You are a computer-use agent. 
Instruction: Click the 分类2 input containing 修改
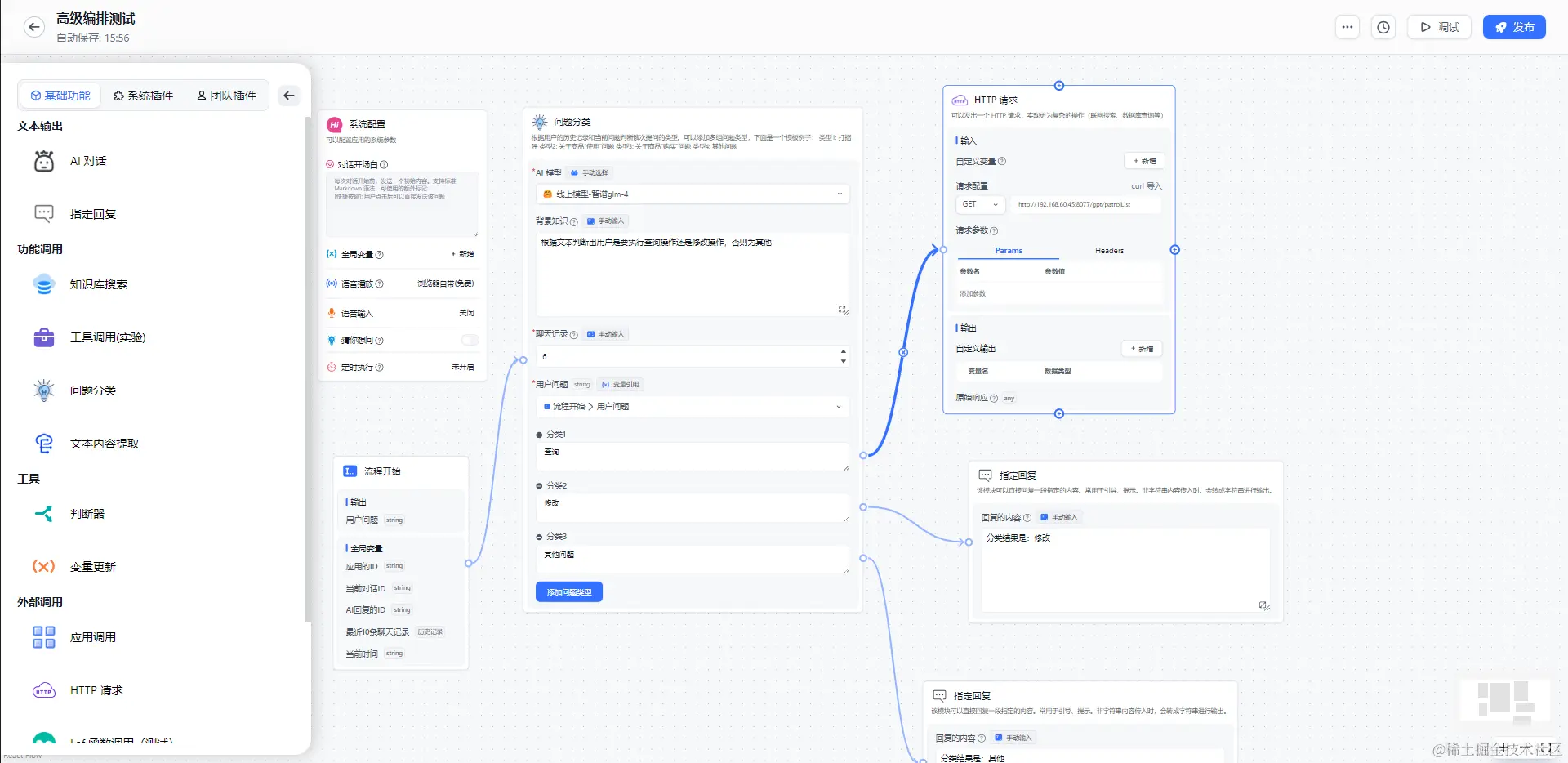pos(693,507)
